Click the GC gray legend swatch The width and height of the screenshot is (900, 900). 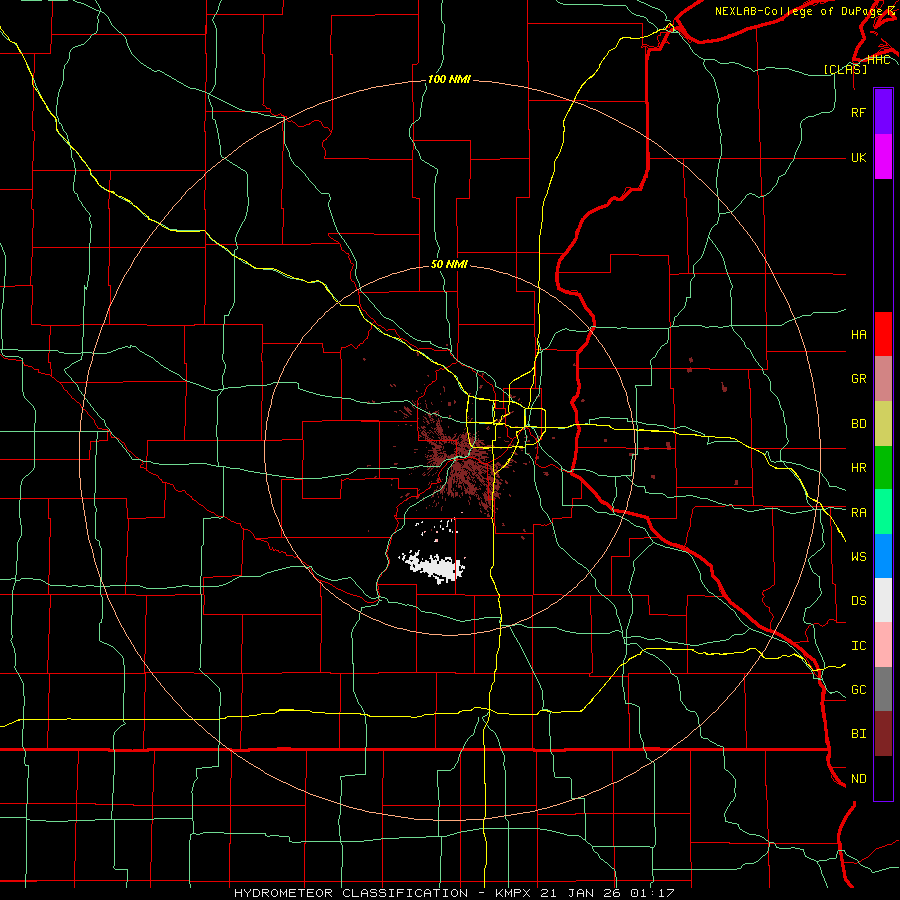click(x=883, y=689)
